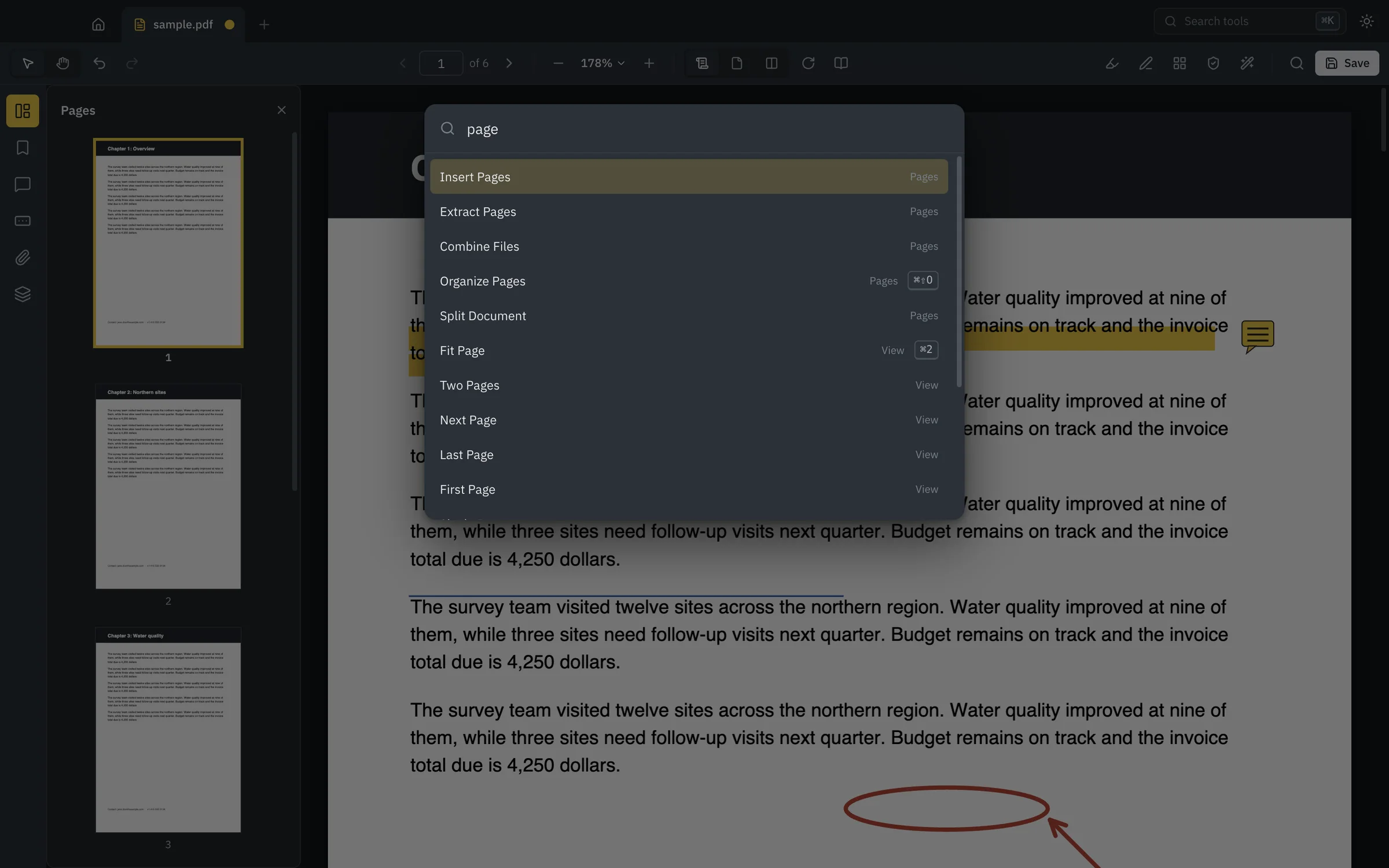This screenshot has height=868, width=1389.
Task: Open Attachments paperclip panel
Action: click(x=23, y=258)
